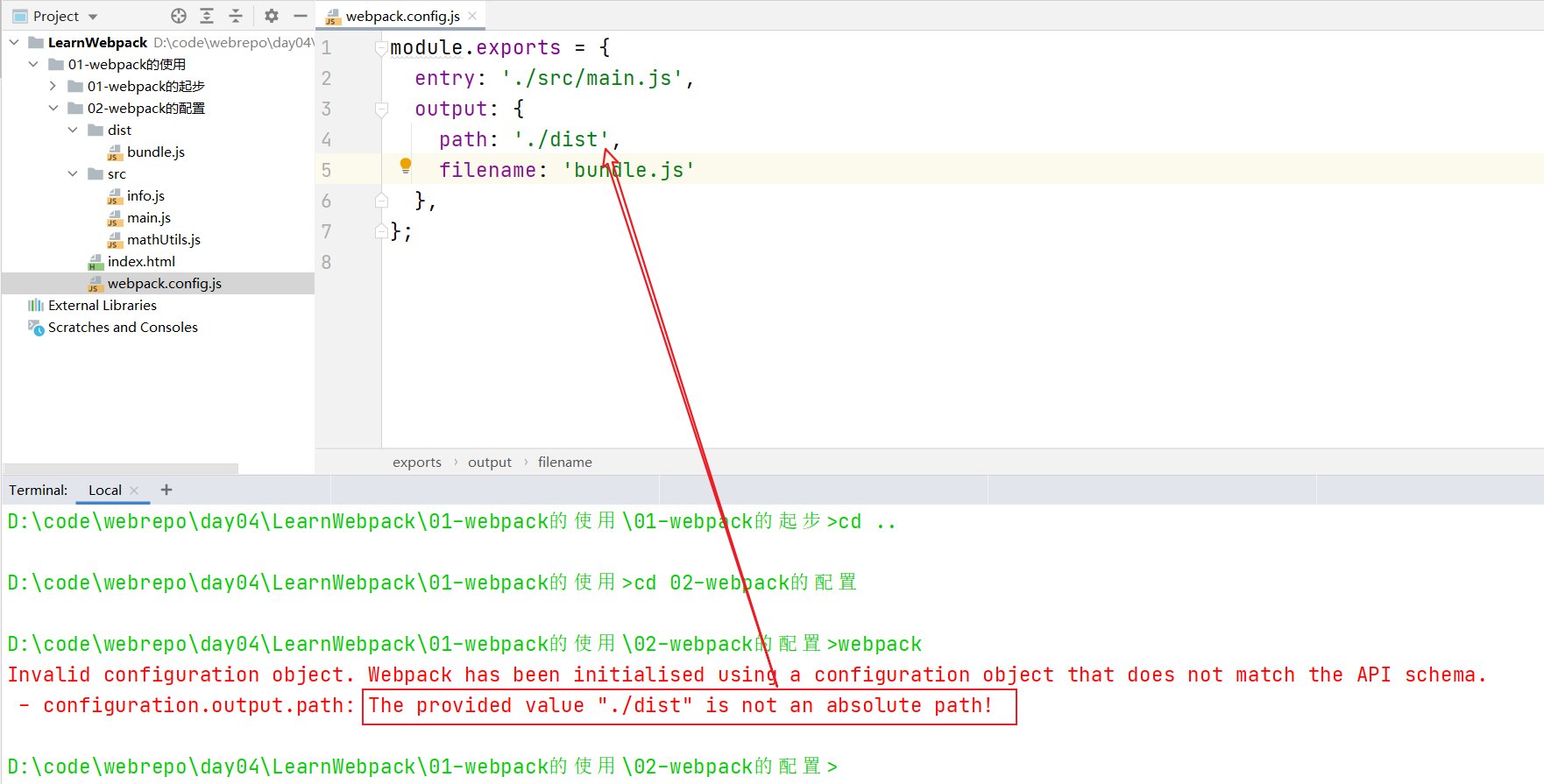Click the expand all icon in Project toolbar

(x=207, y=16)
